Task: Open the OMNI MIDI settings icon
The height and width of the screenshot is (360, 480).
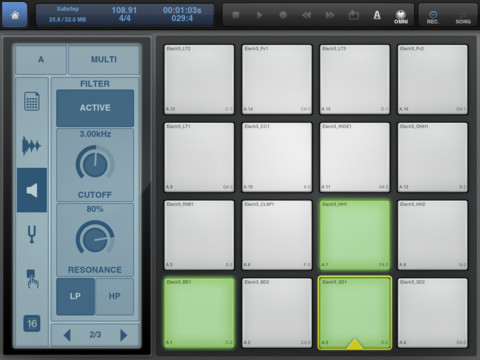Action: pyautogui.click(x=401, y=16)
